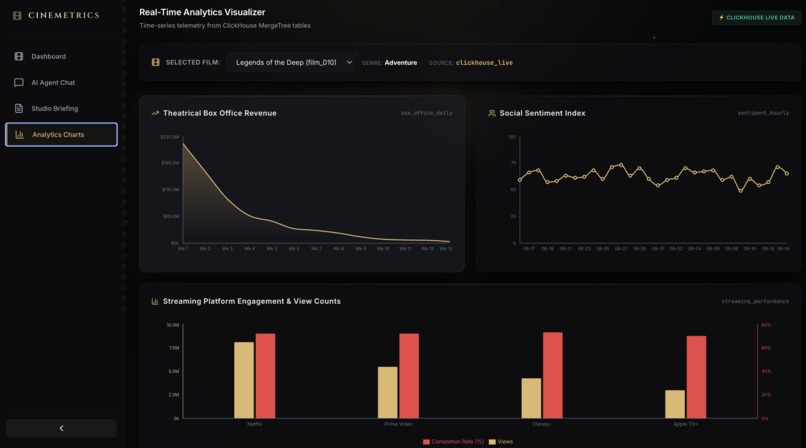
Task: Open Studio Briefing page
Action: pos(61,108)
